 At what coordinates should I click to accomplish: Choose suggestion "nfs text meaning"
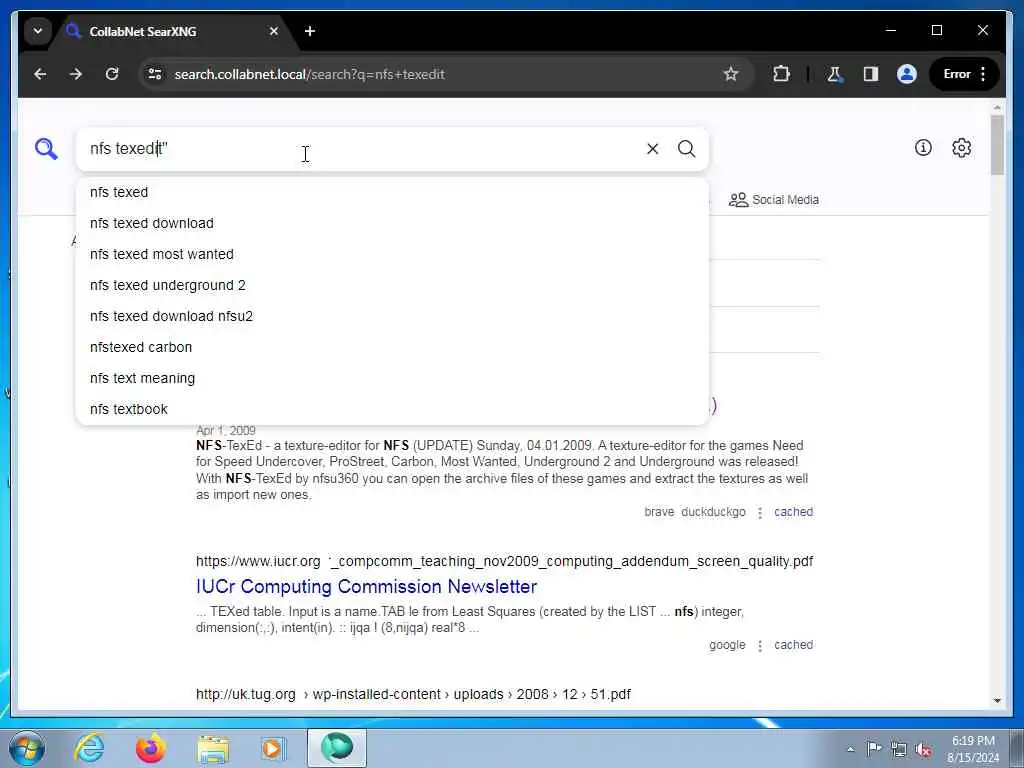point(392,378)
